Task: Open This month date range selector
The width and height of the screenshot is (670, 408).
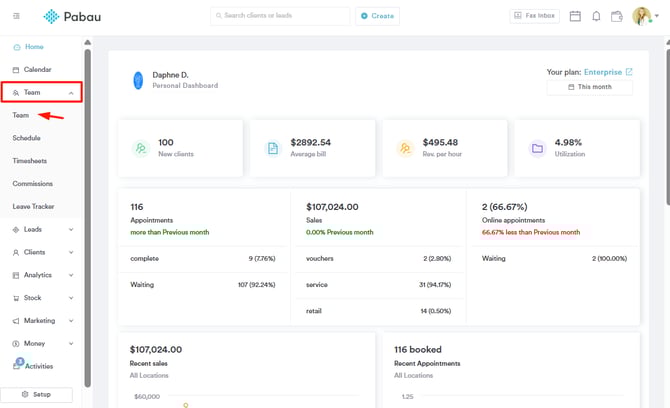Action: pos(590,87)
